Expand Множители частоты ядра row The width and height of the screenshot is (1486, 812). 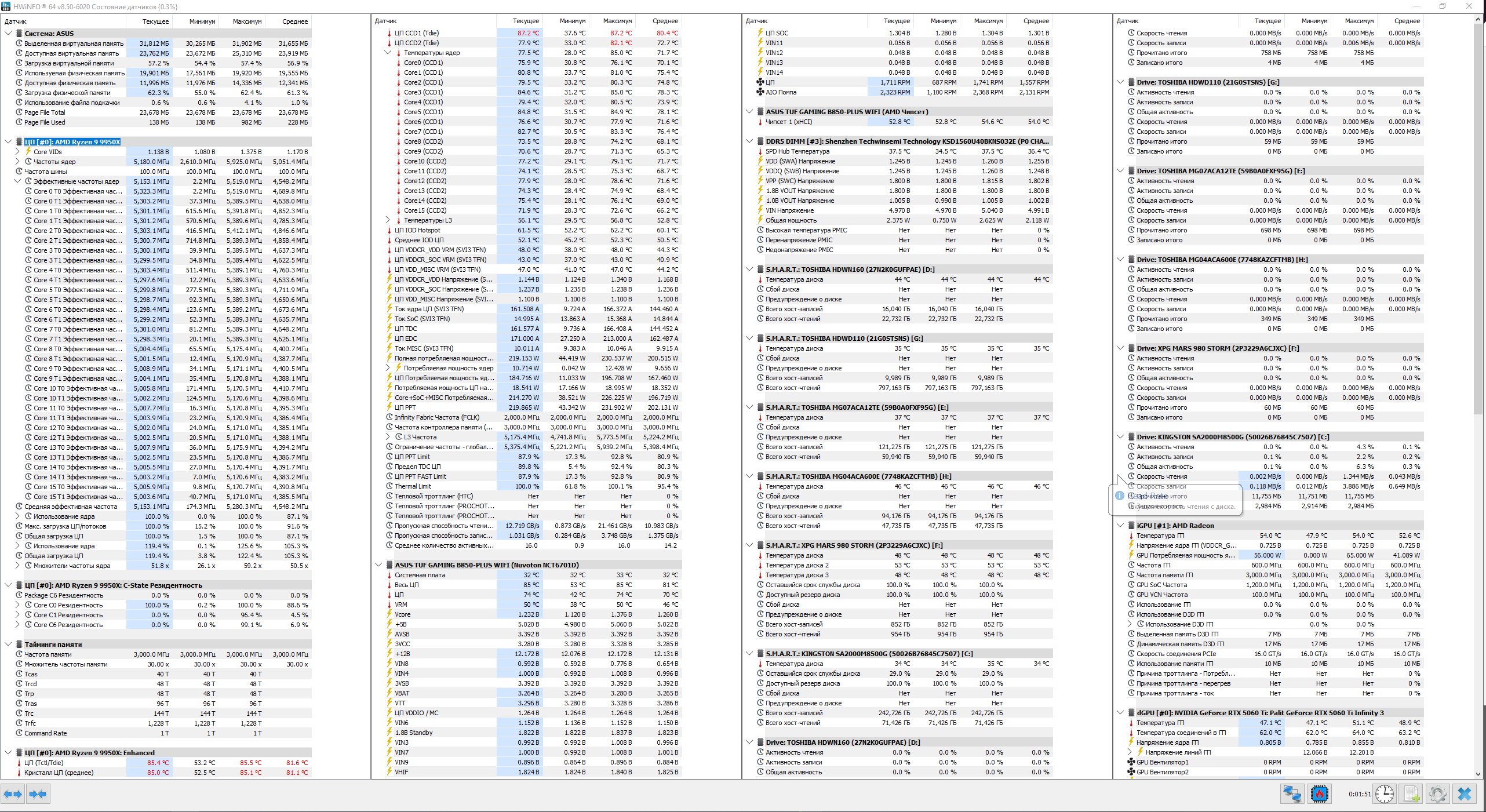click(17, 566)
